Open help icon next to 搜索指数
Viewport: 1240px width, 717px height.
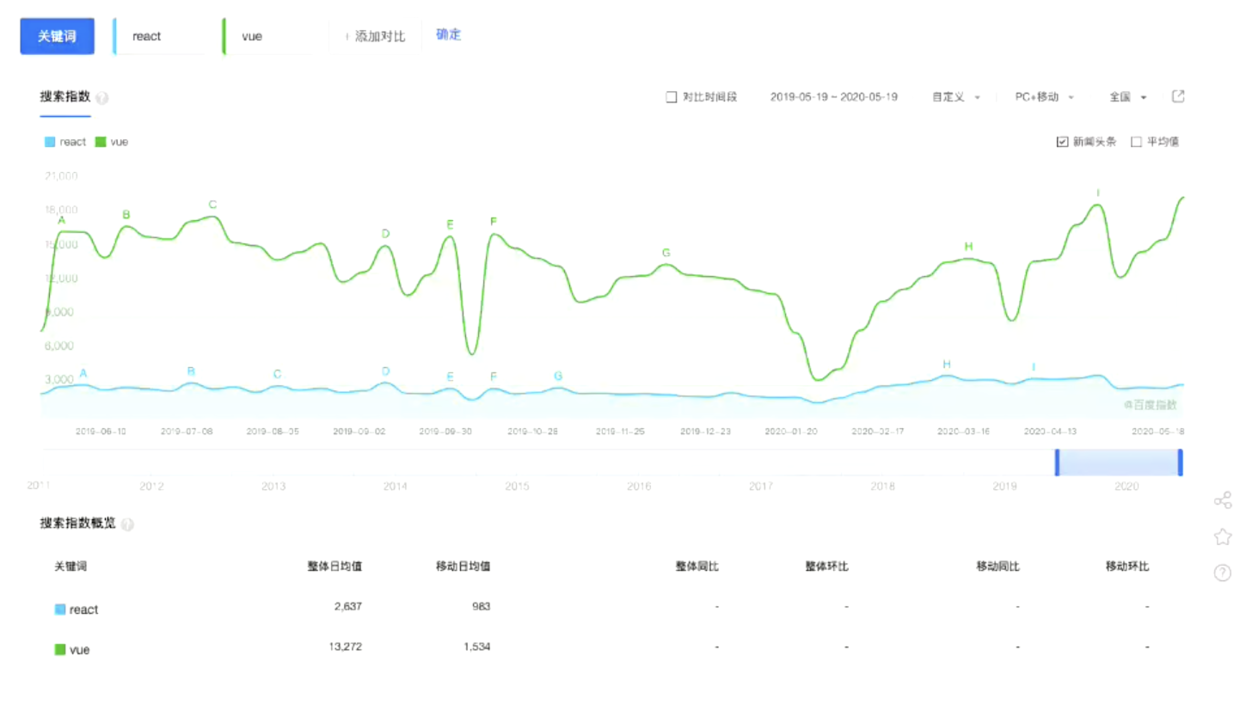click(102, 98)
